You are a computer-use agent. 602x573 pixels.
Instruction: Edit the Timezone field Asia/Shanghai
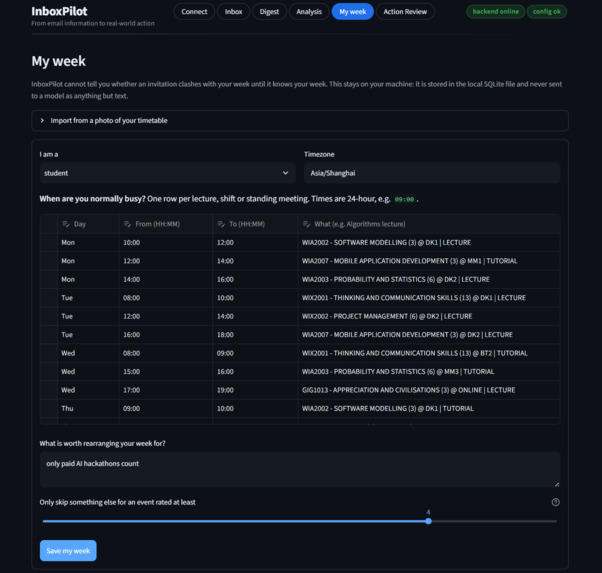coord(432,173)
